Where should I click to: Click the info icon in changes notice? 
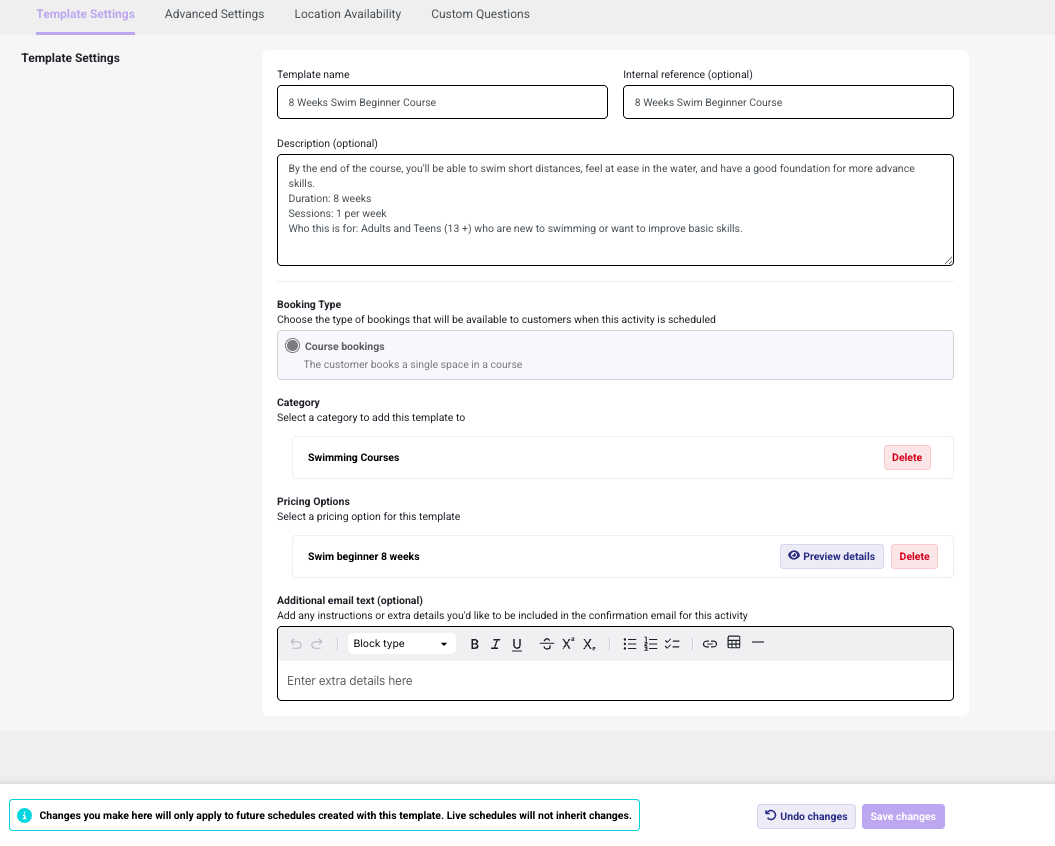24,815
